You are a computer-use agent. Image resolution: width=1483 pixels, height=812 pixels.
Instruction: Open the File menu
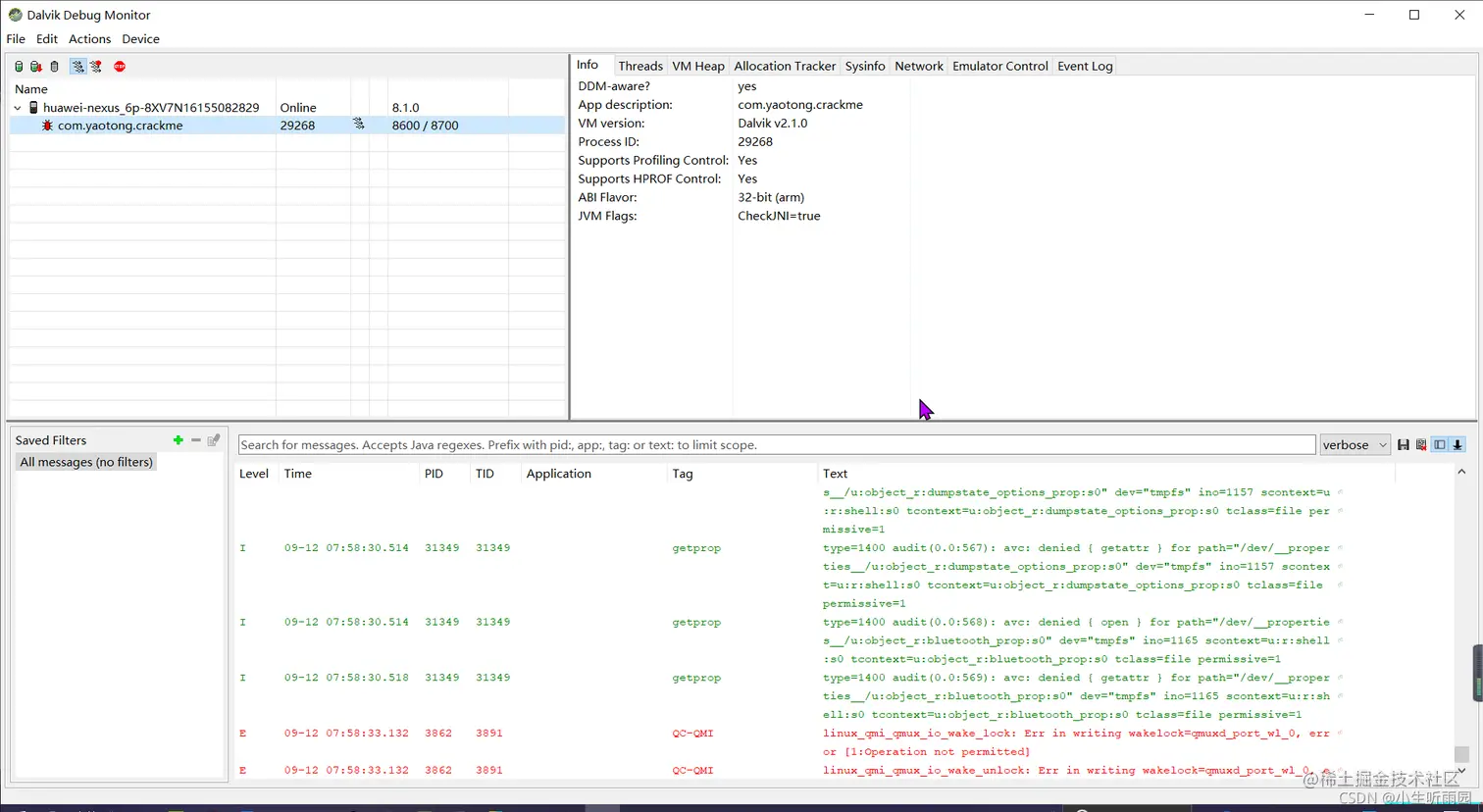pyautogui.click(x=16, y=39)
